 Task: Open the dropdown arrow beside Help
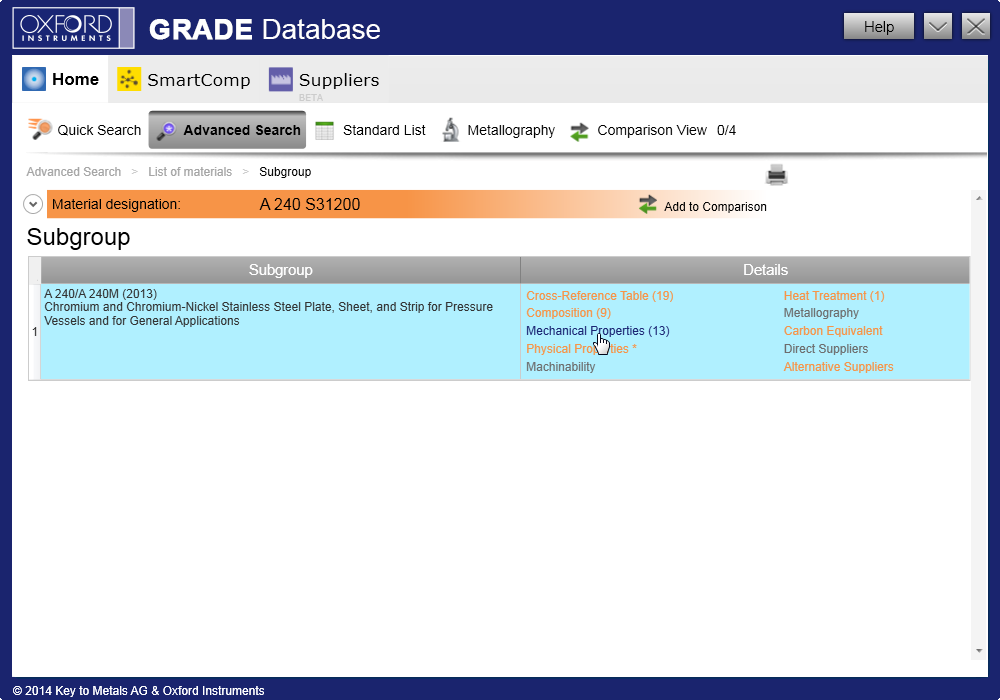click(938, 27)
